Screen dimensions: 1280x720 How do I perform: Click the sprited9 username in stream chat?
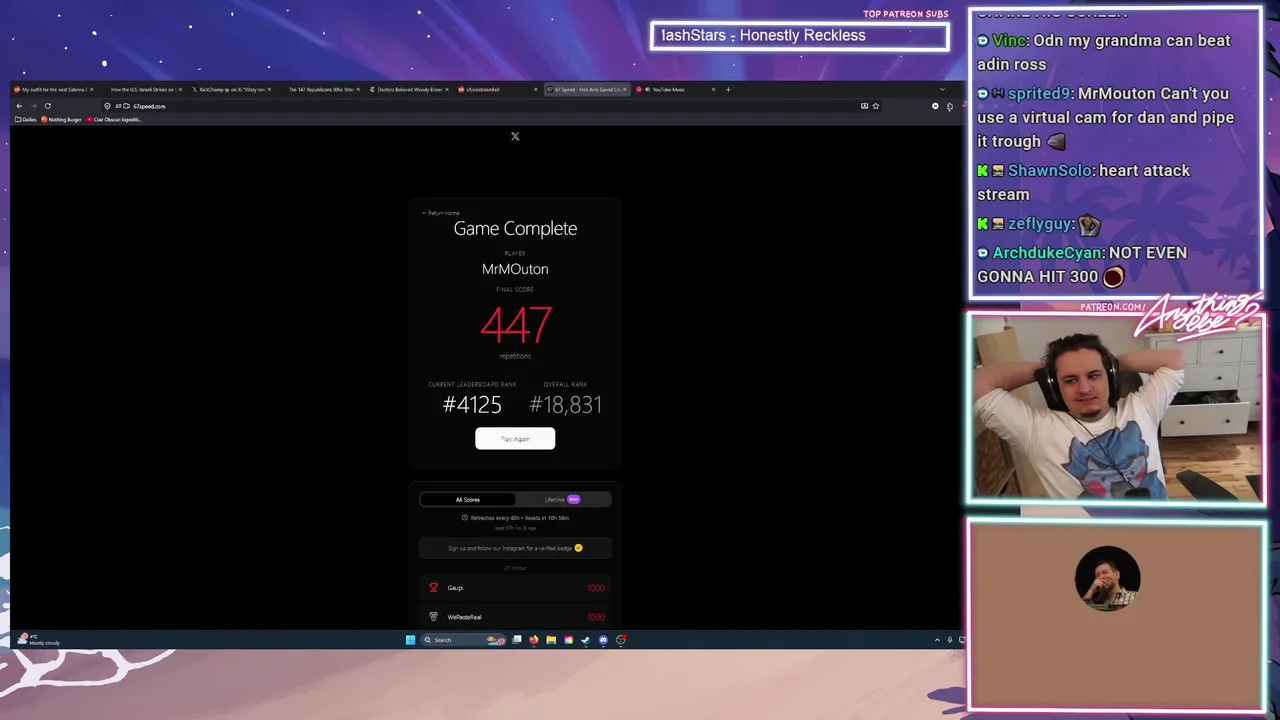tap(1039, 93)
